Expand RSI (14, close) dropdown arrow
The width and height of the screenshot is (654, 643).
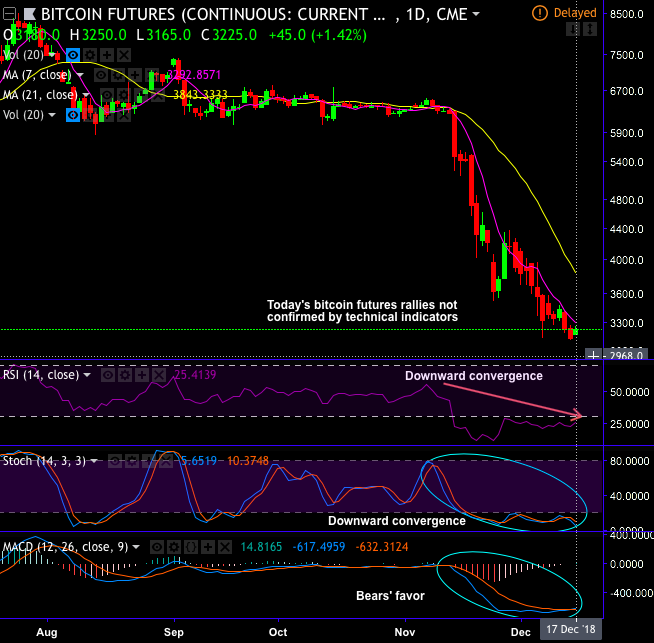(87, 375)
